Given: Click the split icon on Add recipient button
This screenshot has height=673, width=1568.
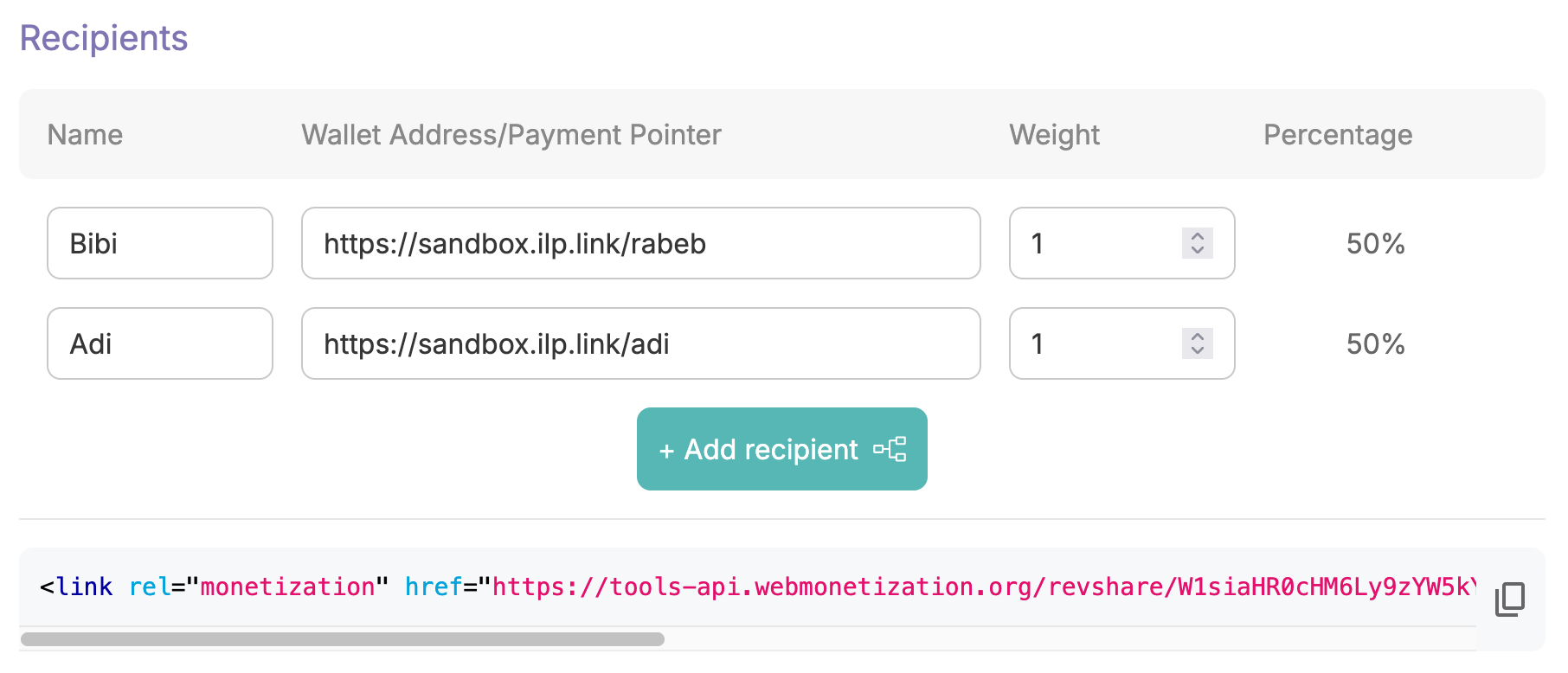Looking at the screenshot, I should [890, 449].
